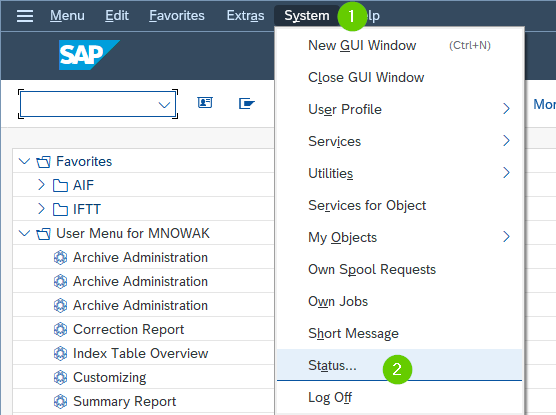Image resolution: width=556 pixels, height=415 pixels.
Task: Open the Favorites menu in the menu bar
Action: point(177,16)
